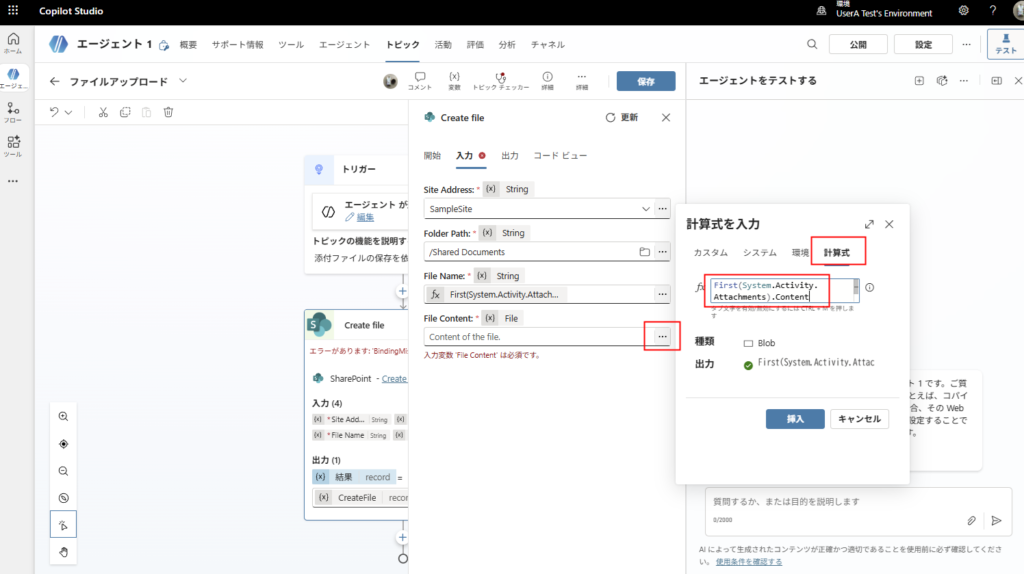The image size is (1024, 574).
Task: Open test pane more options
Action: pyautogui.click(x=964, y=81)
